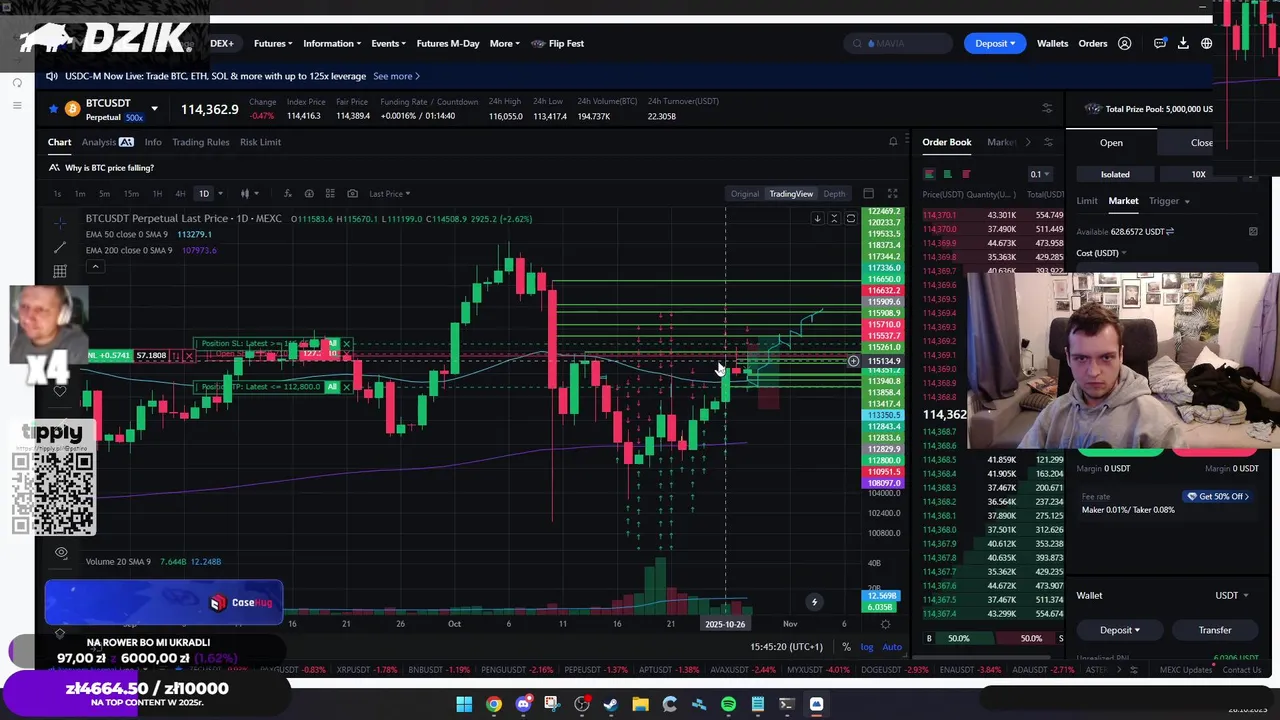Open Chrome from the Windows taskbar
This screenshot has width=1280, height=720.
click(494, 705)
